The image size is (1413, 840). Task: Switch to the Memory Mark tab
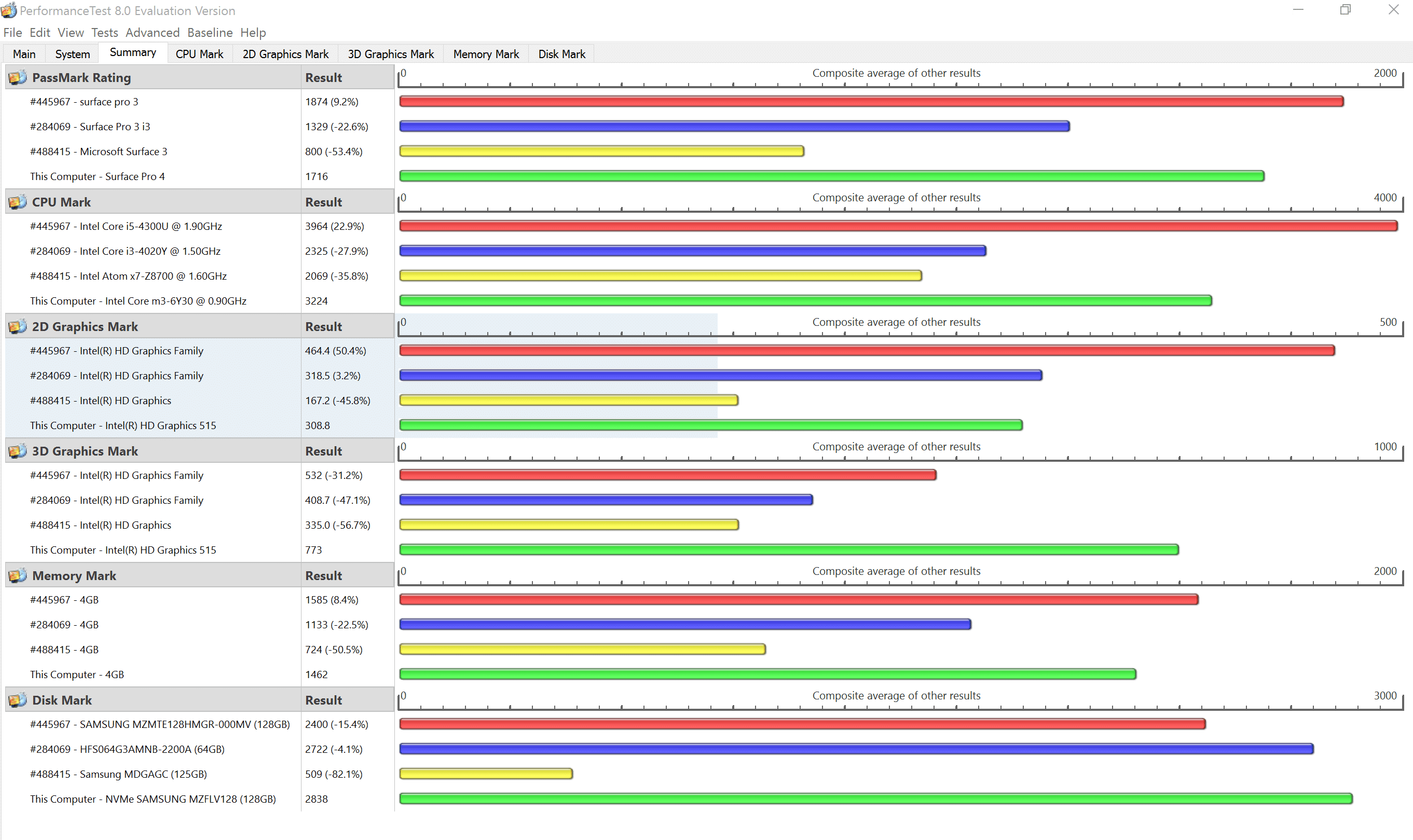point(486,54)
